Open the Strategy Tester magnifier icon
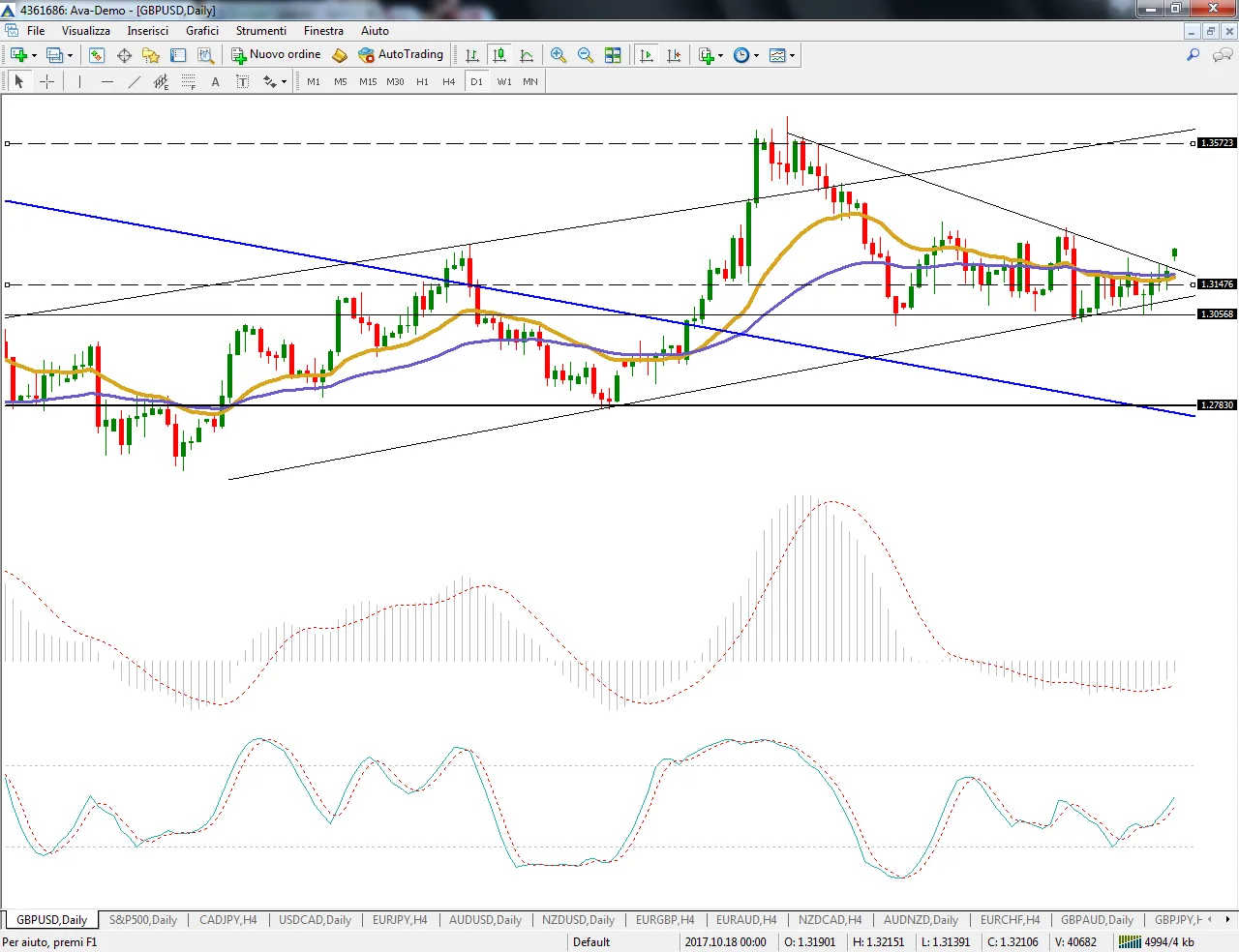Image resolution: width=1239 pixels, height=952 pixels. pos(205,55)
